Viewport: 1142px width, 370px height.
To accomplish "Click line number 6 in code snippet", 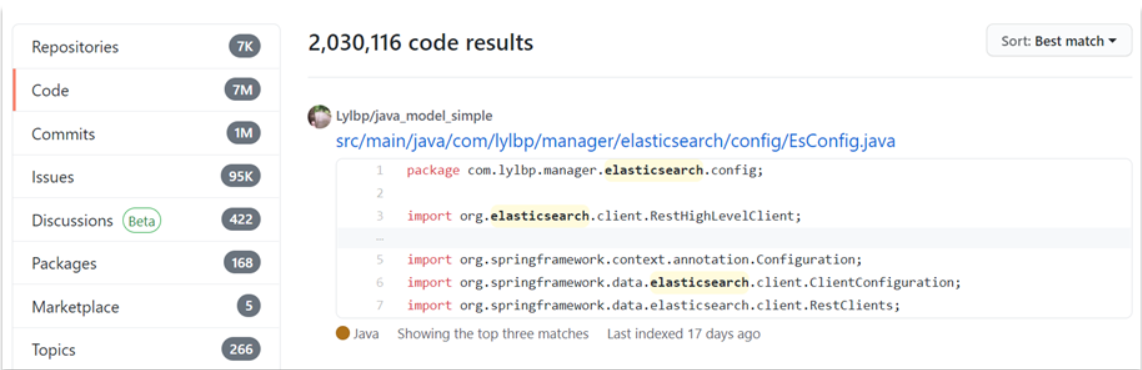I will click(x=379, y=283).
